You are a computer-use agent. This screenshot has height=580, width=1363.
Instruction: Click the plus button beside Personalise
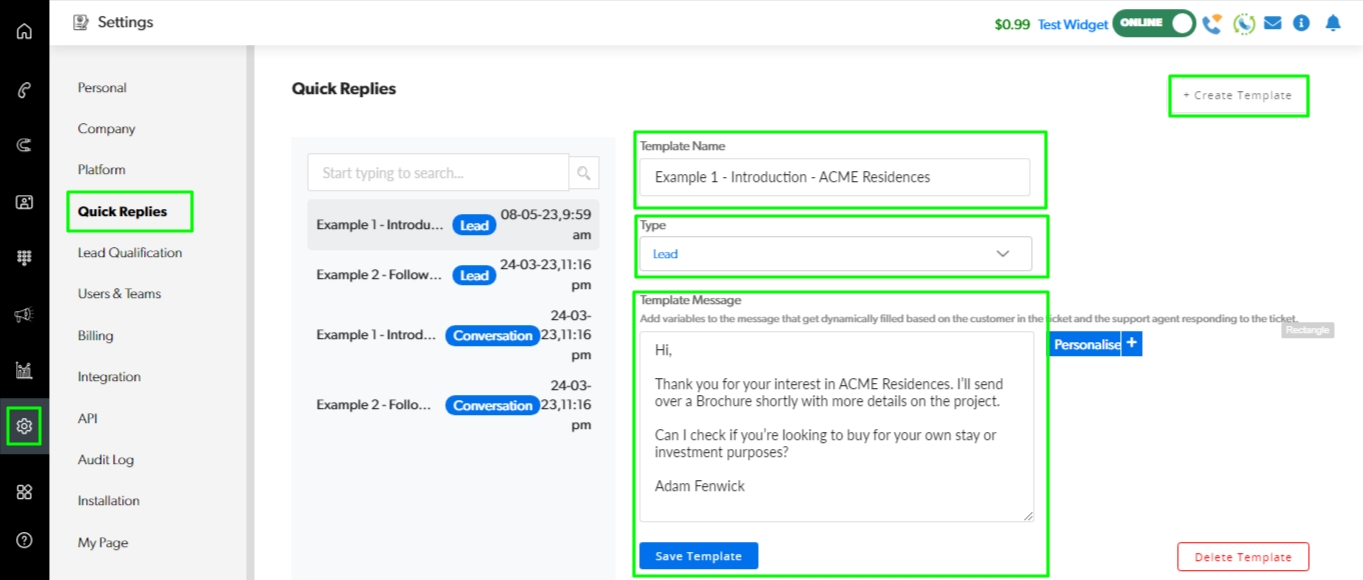pos(1131,344)
